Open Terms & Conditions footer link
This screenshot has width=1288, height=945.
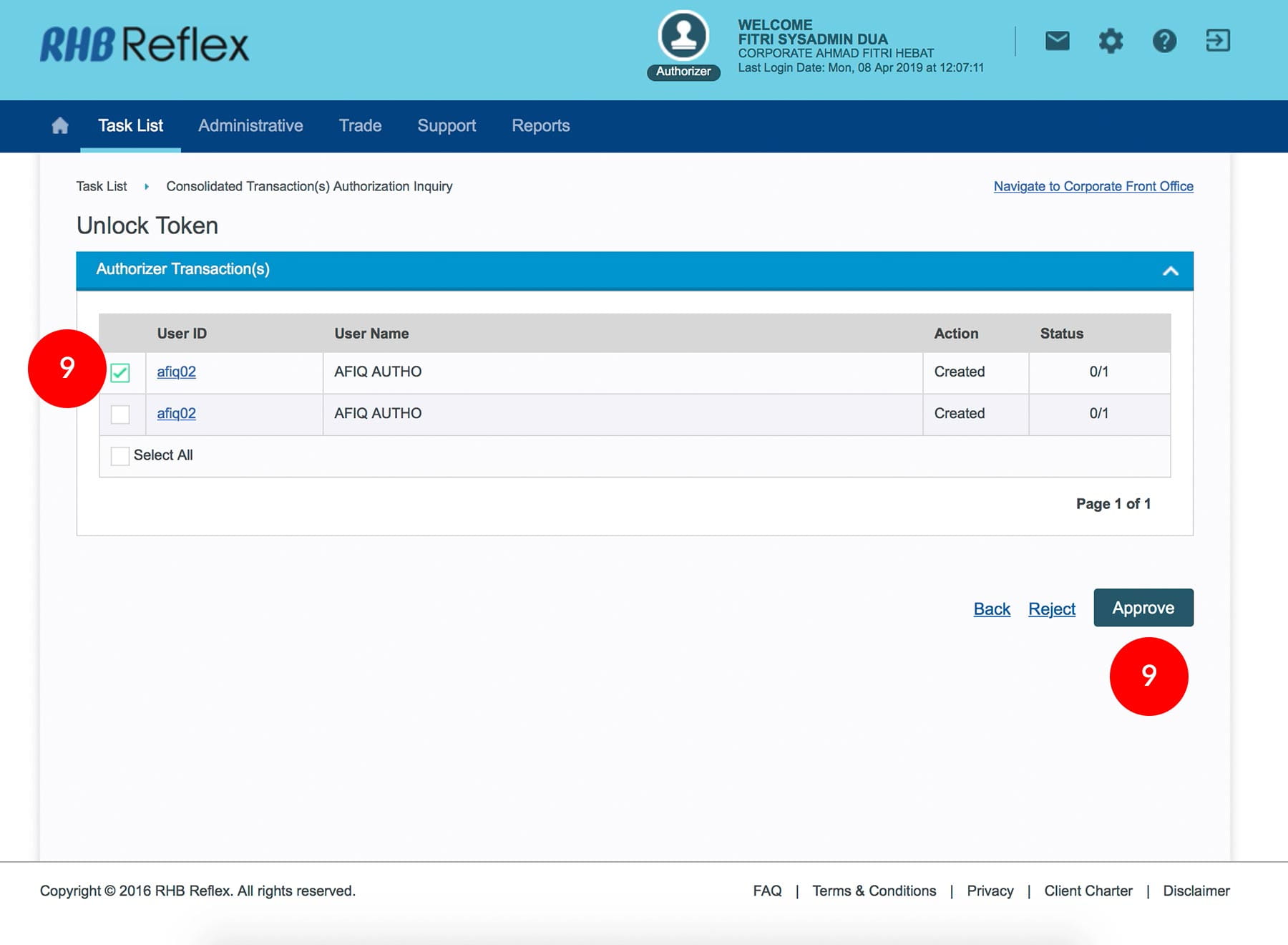[874, 891]
